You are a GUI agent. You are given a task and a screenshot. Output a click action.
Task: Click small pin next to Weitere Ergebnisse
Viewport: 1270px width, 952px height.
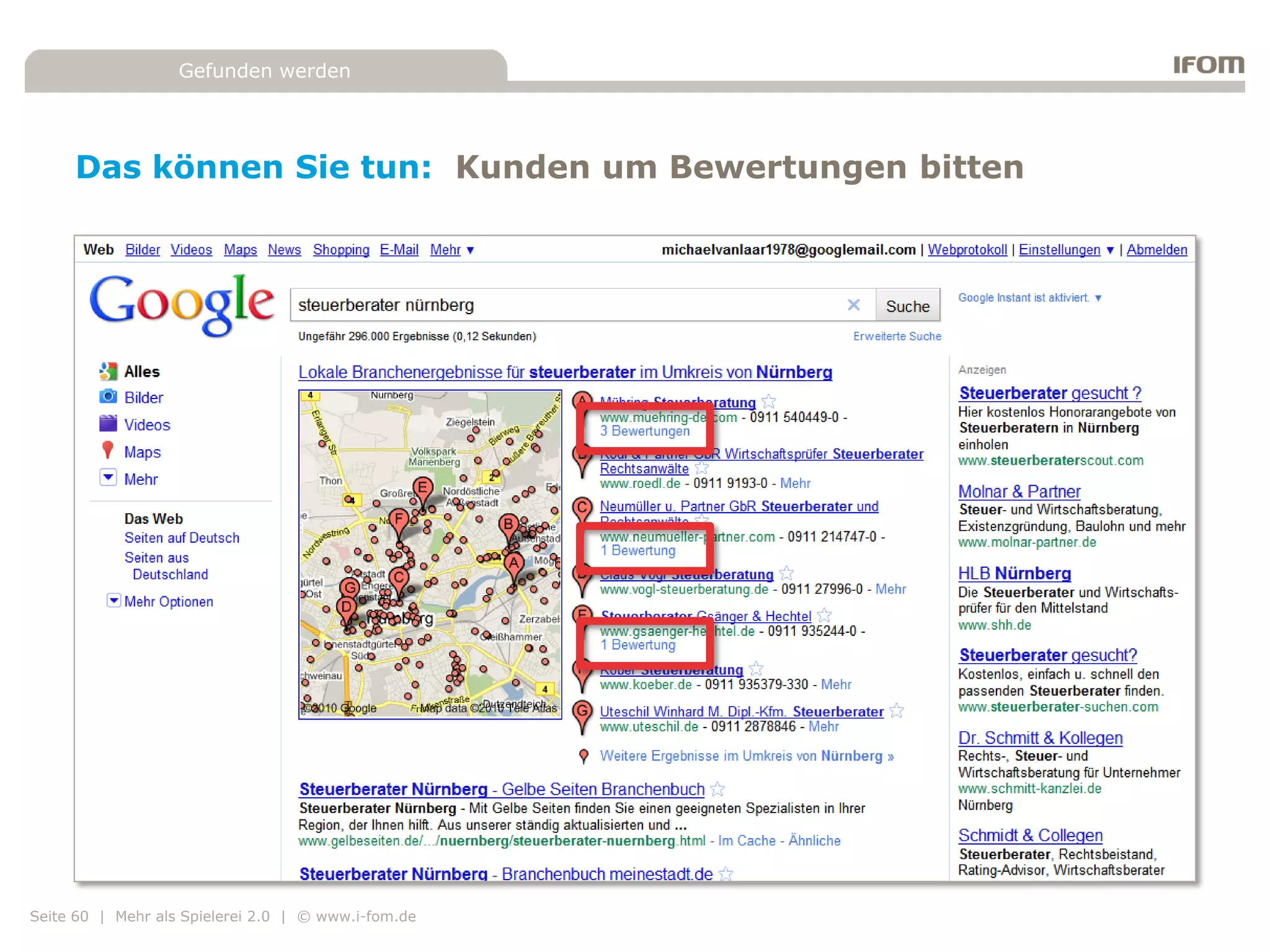point(584,756)
